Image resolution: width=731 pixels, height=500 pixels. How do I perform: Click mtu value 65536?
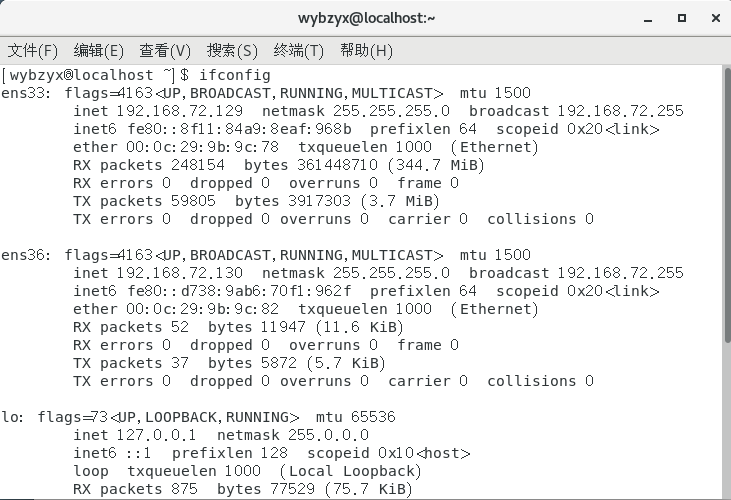(373, 417)
